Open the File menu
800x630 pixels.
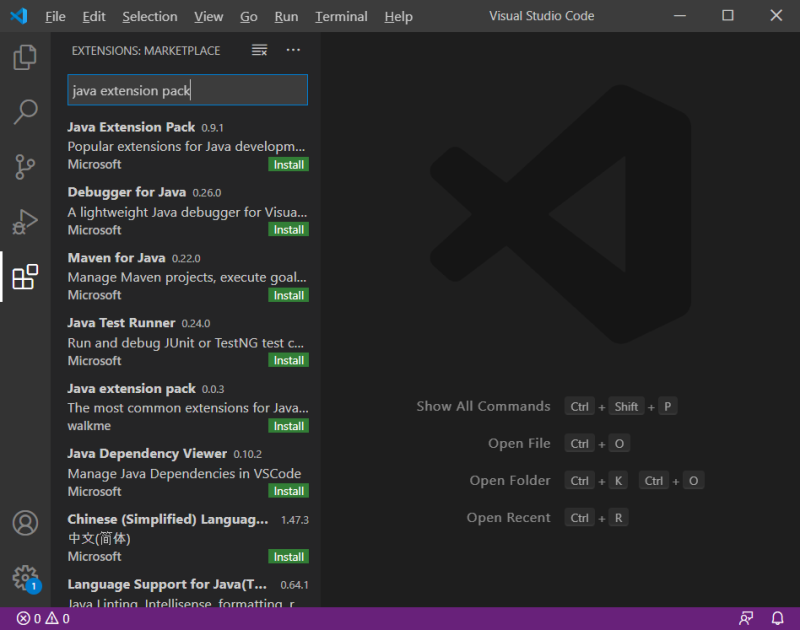(55, 16)
